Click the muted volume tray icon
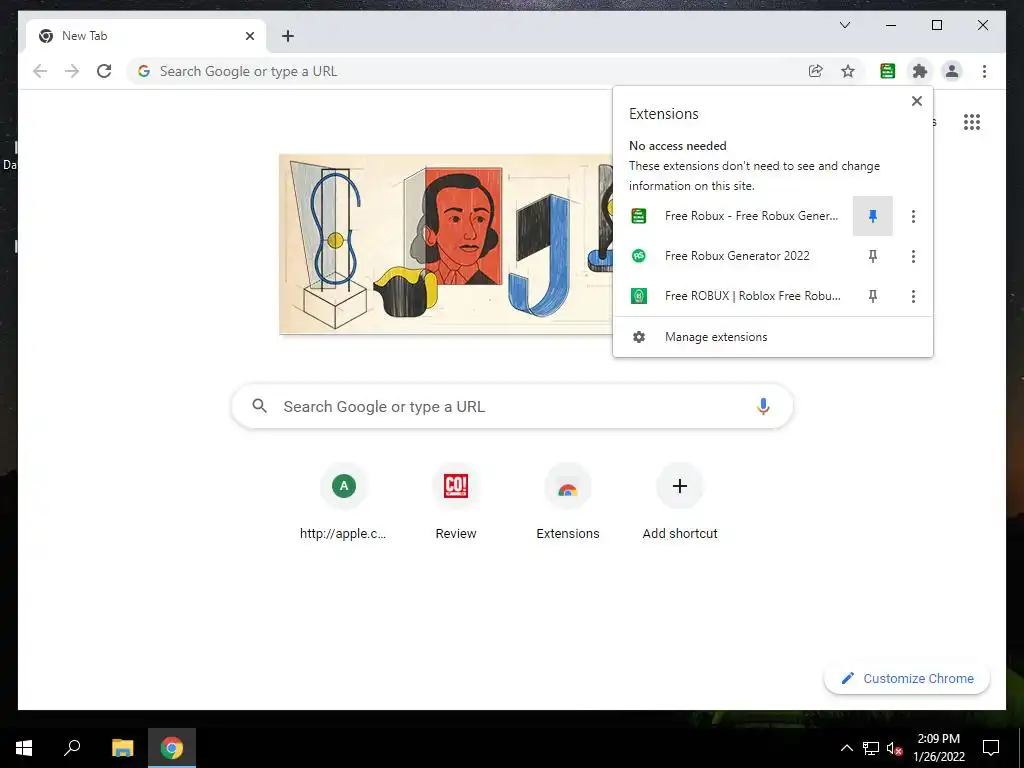1024x768 pixels. coord(894,748)
